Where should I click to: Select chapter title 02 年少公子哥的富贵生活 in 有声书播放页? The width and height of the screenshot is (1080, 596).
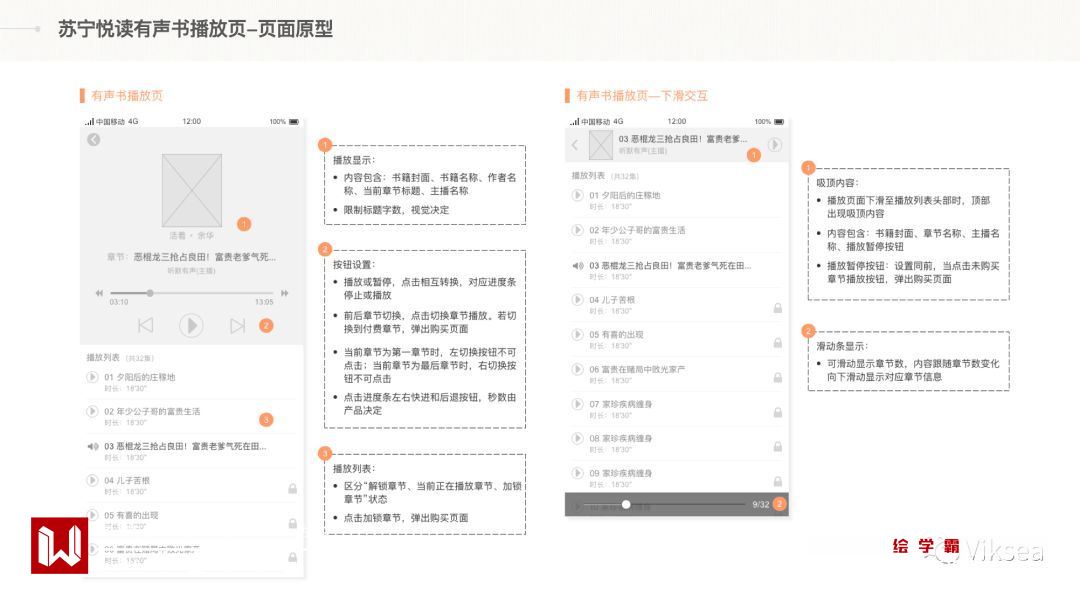[x=152, y=411]
